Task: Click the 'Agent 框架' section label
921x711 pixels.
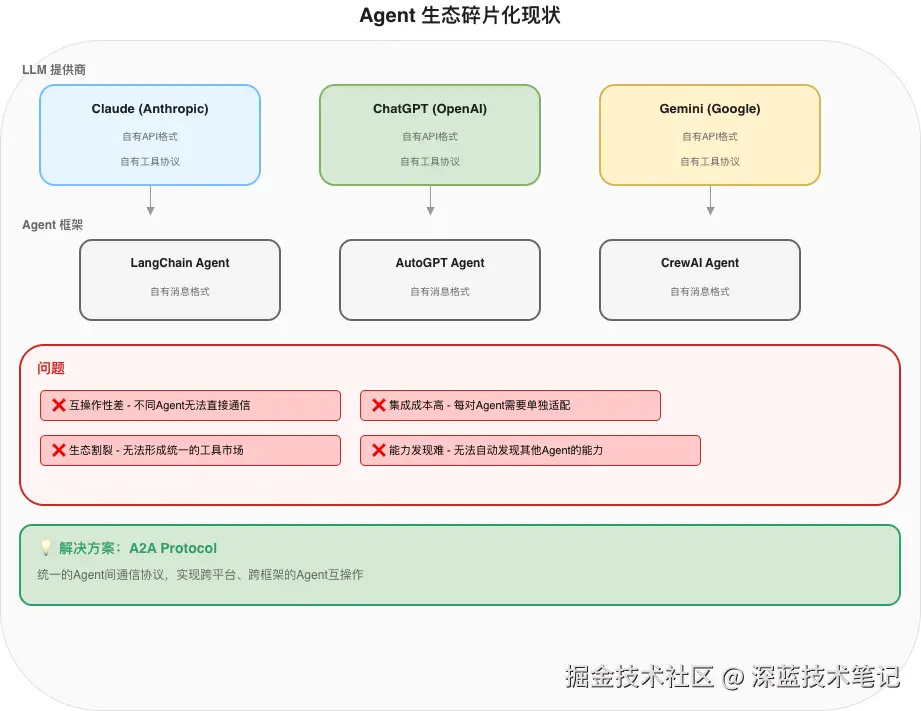Action: [52, 224]
